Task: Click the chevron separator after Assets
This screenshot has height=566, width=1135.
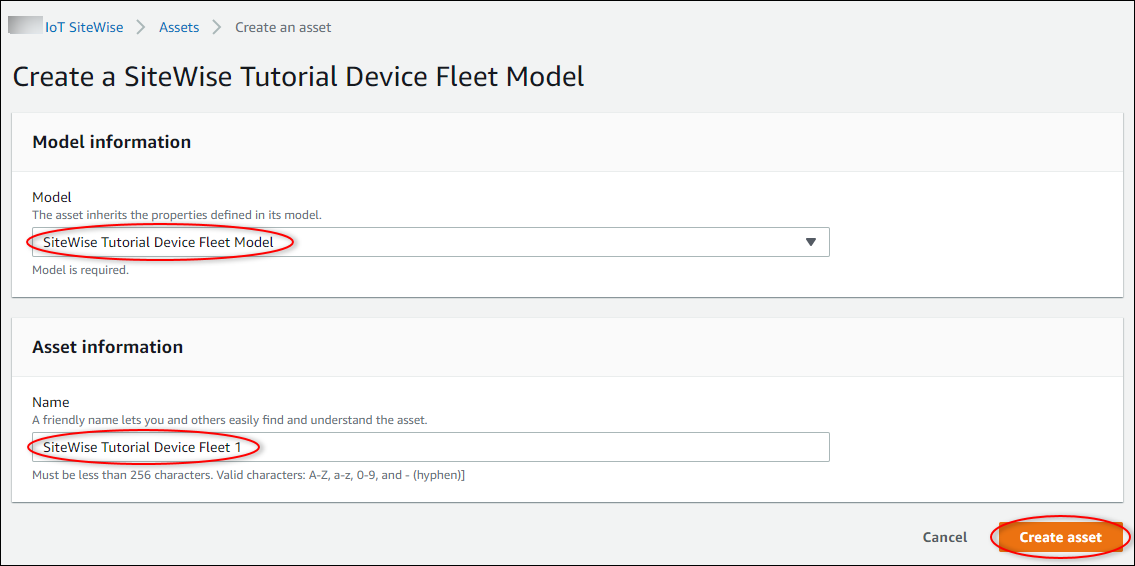Action: click(x=217, y=27)
